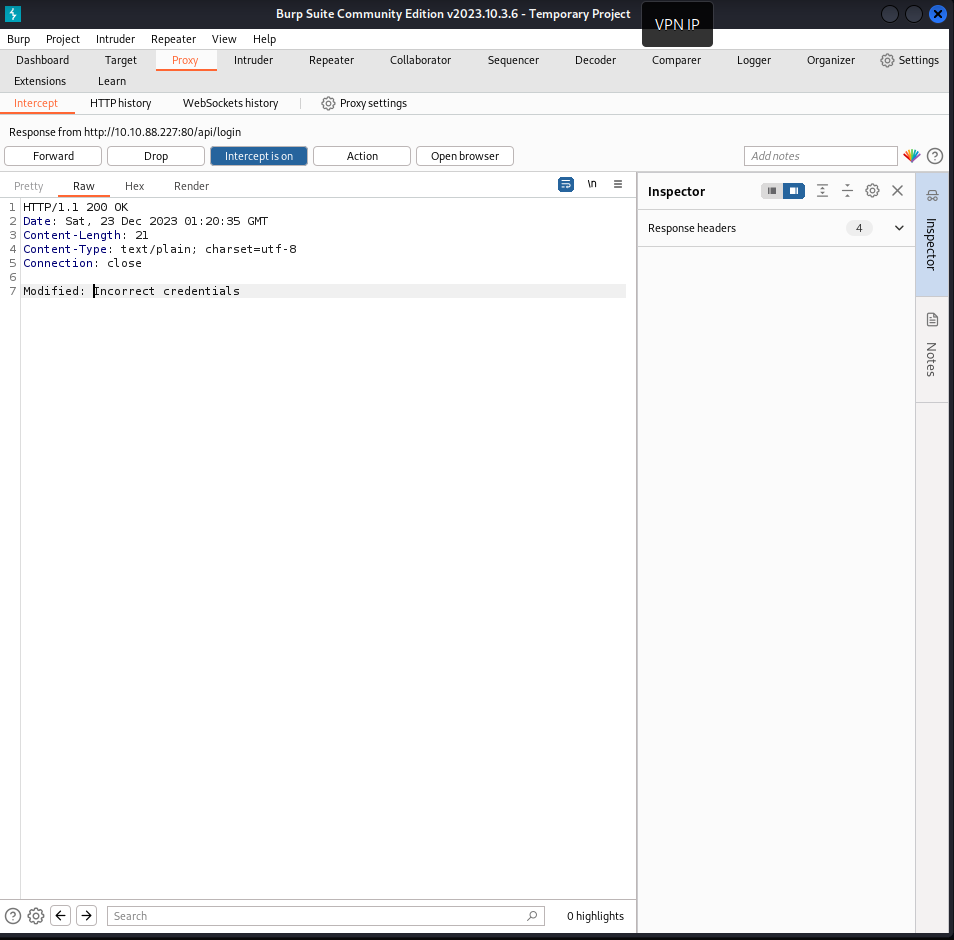Open the Repeater tool tab
Viewport: 954px width, 940px height.
(331, 60)
